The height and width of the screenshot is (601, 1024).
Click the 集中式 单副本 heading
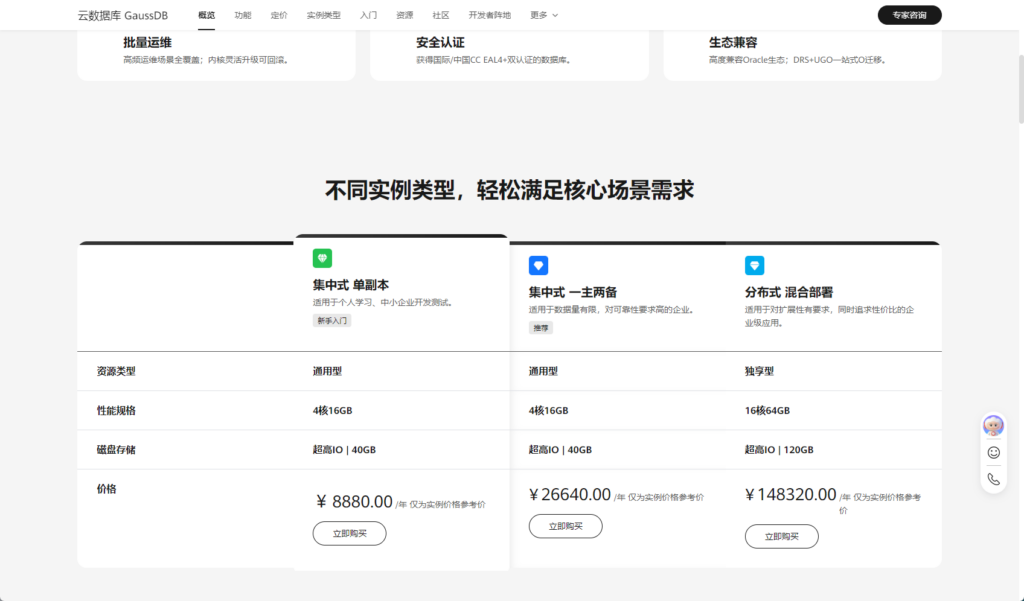click(351, 285)
